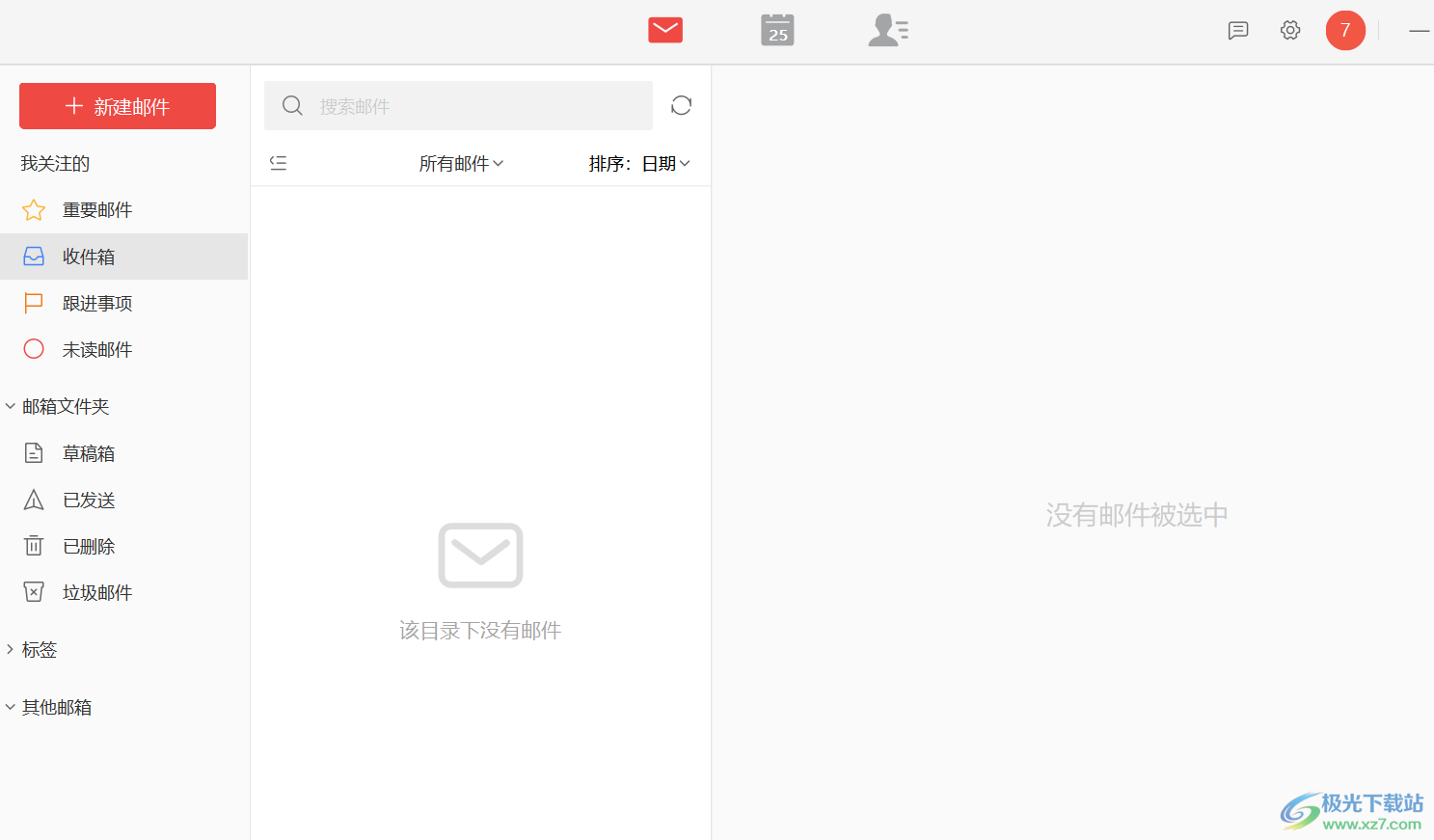
Task: Refresh the mail list
Action: click(682, 105)
